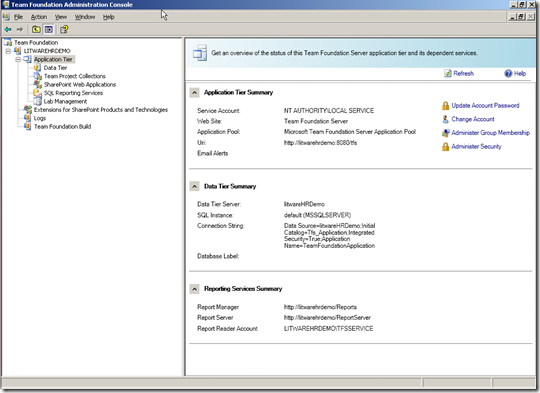Click the Up one level folder icon

(36, 30)
